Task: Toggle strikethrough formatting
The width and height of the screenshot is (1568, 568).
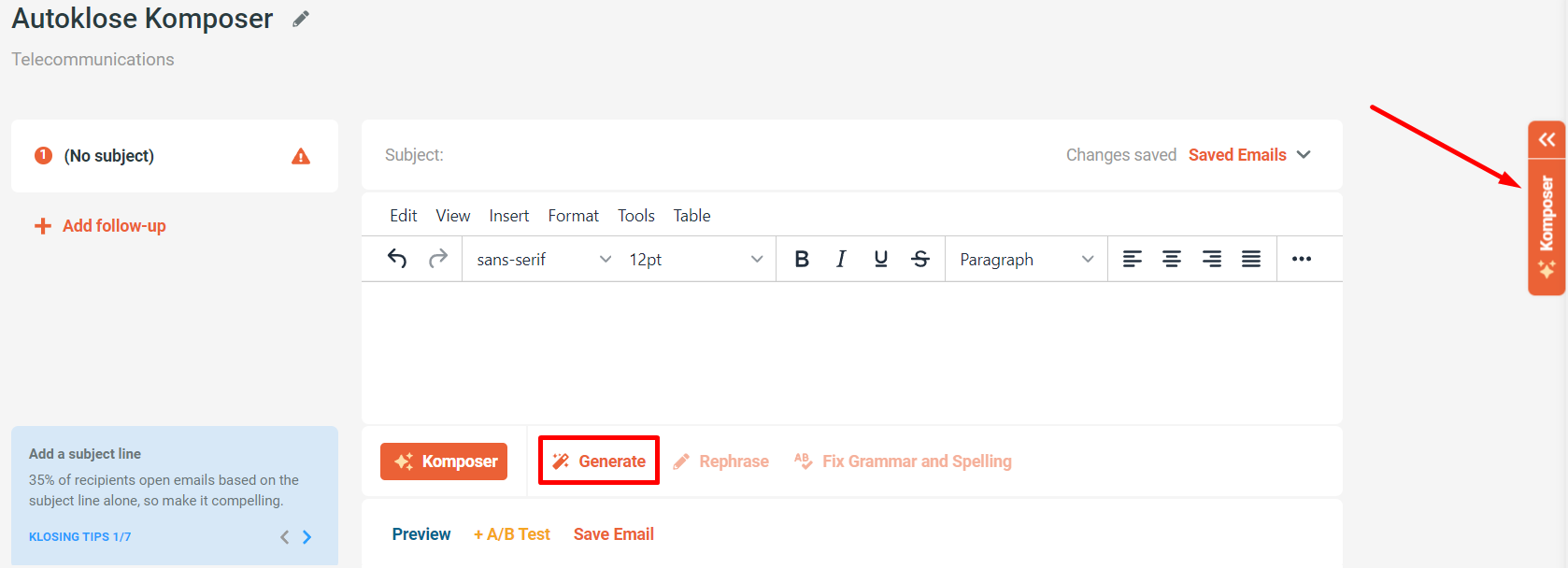Action: pyautogui.click(x=920, y=259)
